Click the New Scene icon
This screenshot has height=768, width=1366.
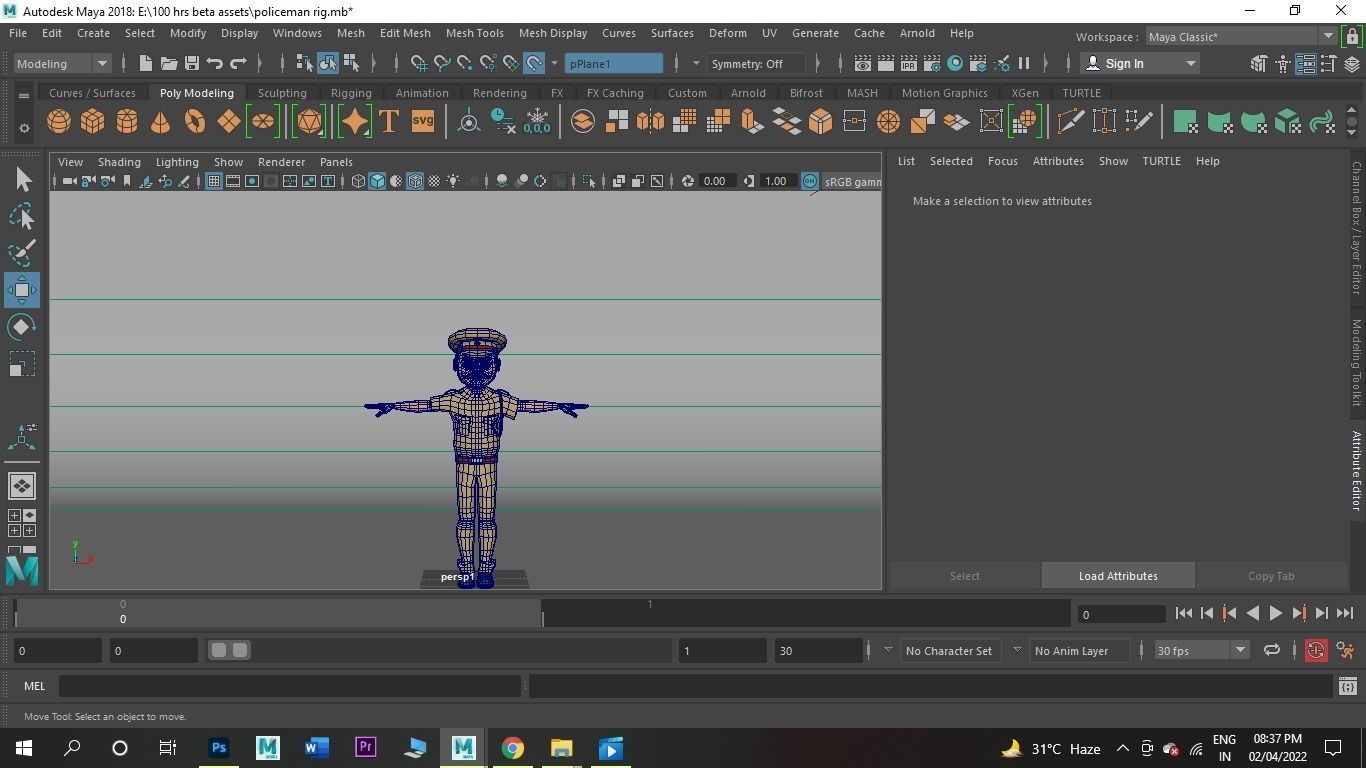(146, 63)
